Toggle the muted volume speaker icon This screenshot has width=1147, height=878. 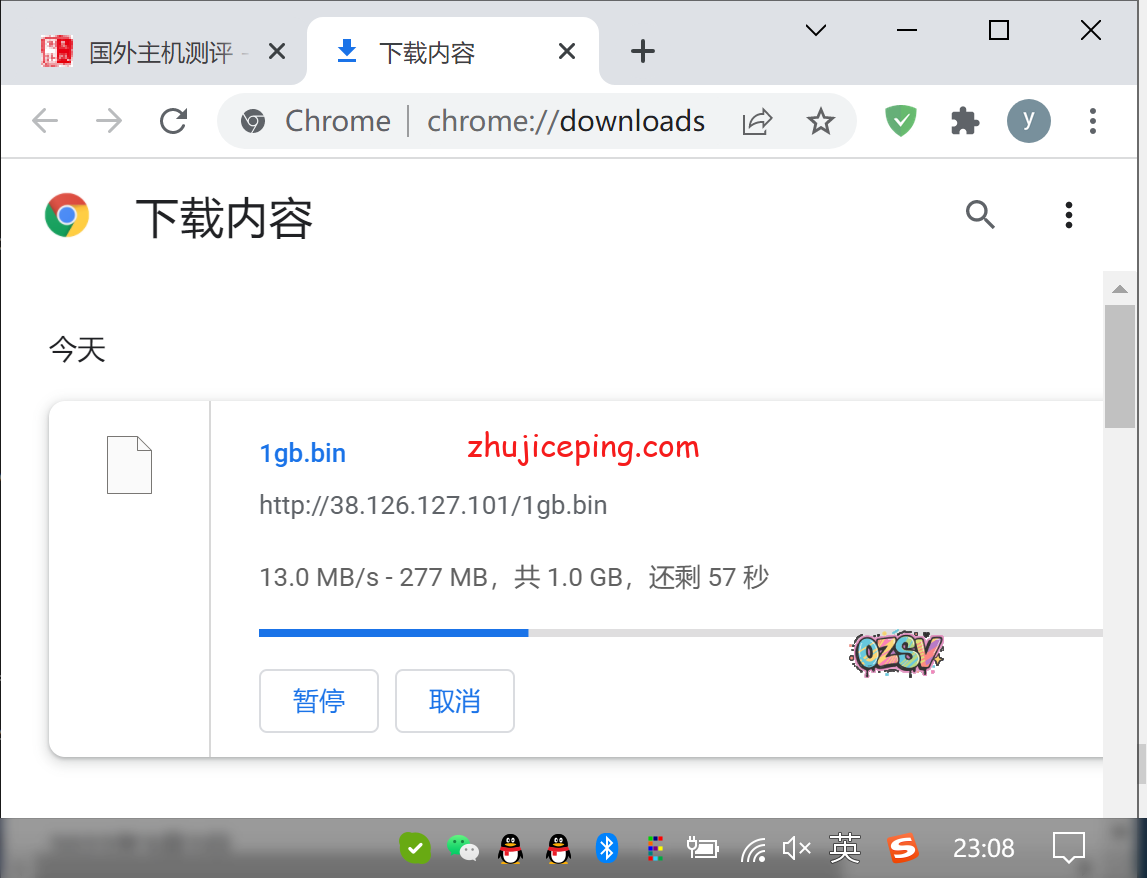pyautogui.click(x=796, y=848)
